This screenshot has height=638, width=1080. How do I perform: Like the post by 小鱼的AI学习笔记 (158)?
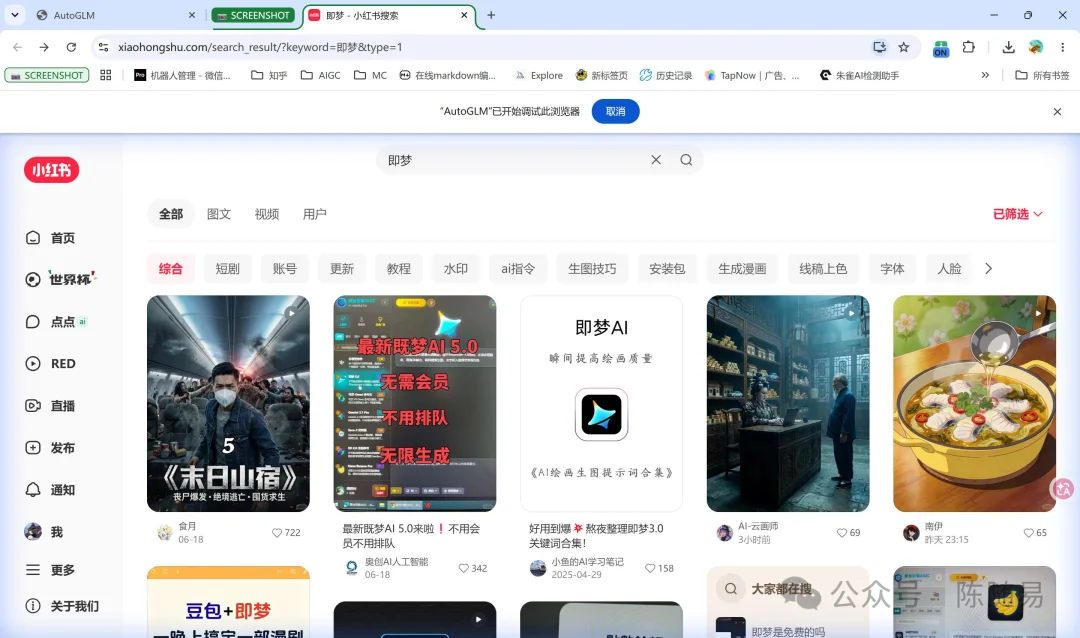[650, 568]
